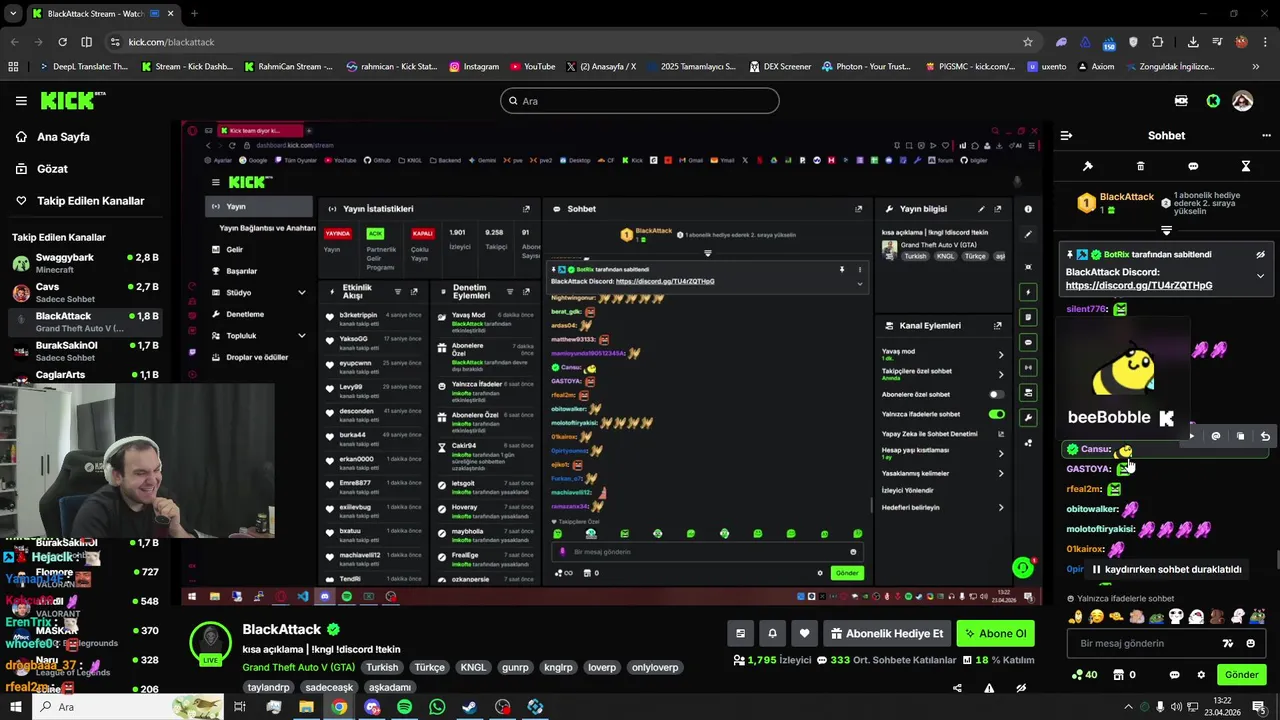Image resolution: width=1280 pixels, height=720 pixels.
Task: Hide the pinned BotRix message
Action: [1260, 255]
